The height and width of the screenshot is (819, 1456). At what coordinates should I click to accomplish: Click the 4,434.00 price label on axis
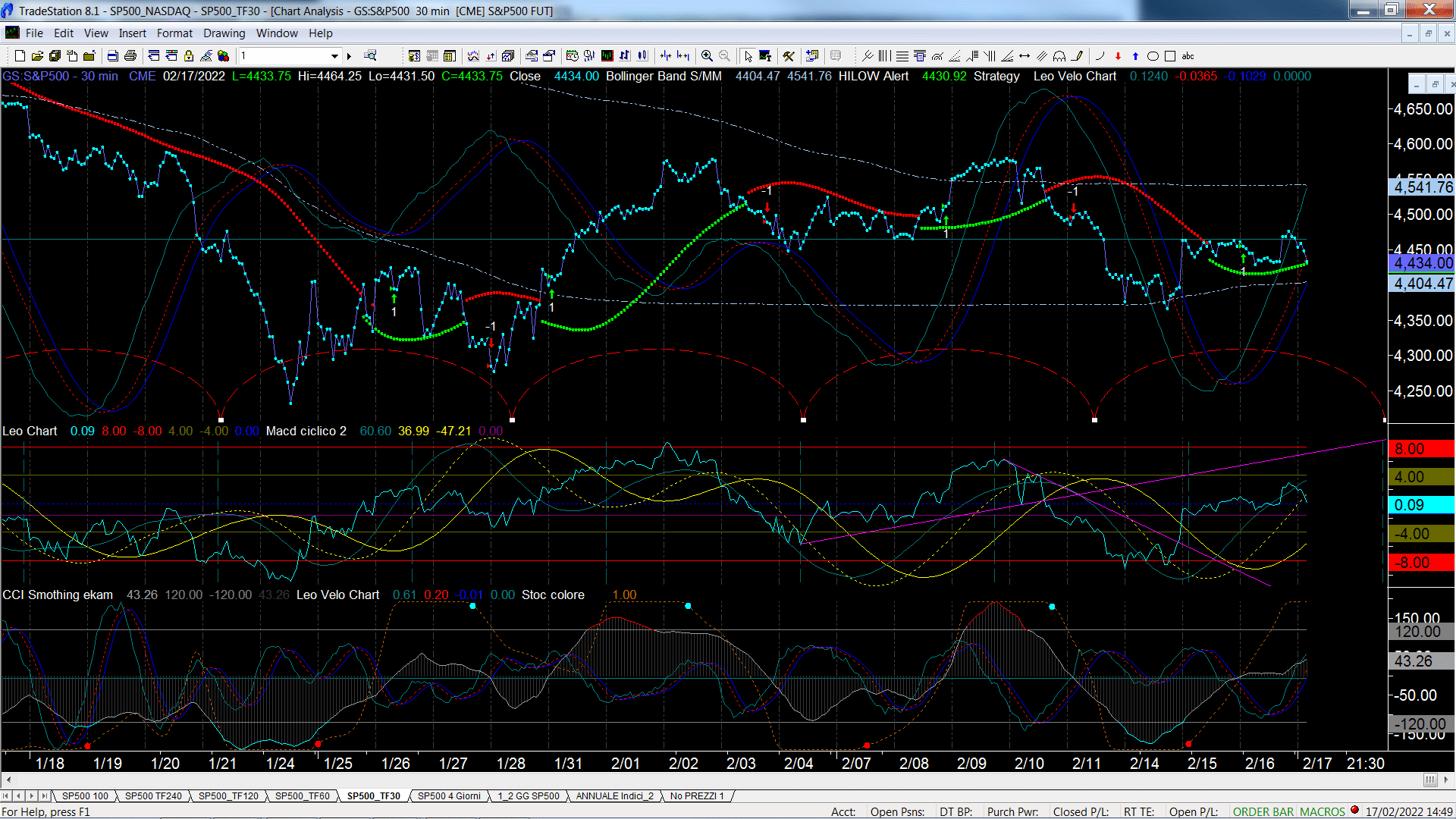click(x=1422, y=263)
